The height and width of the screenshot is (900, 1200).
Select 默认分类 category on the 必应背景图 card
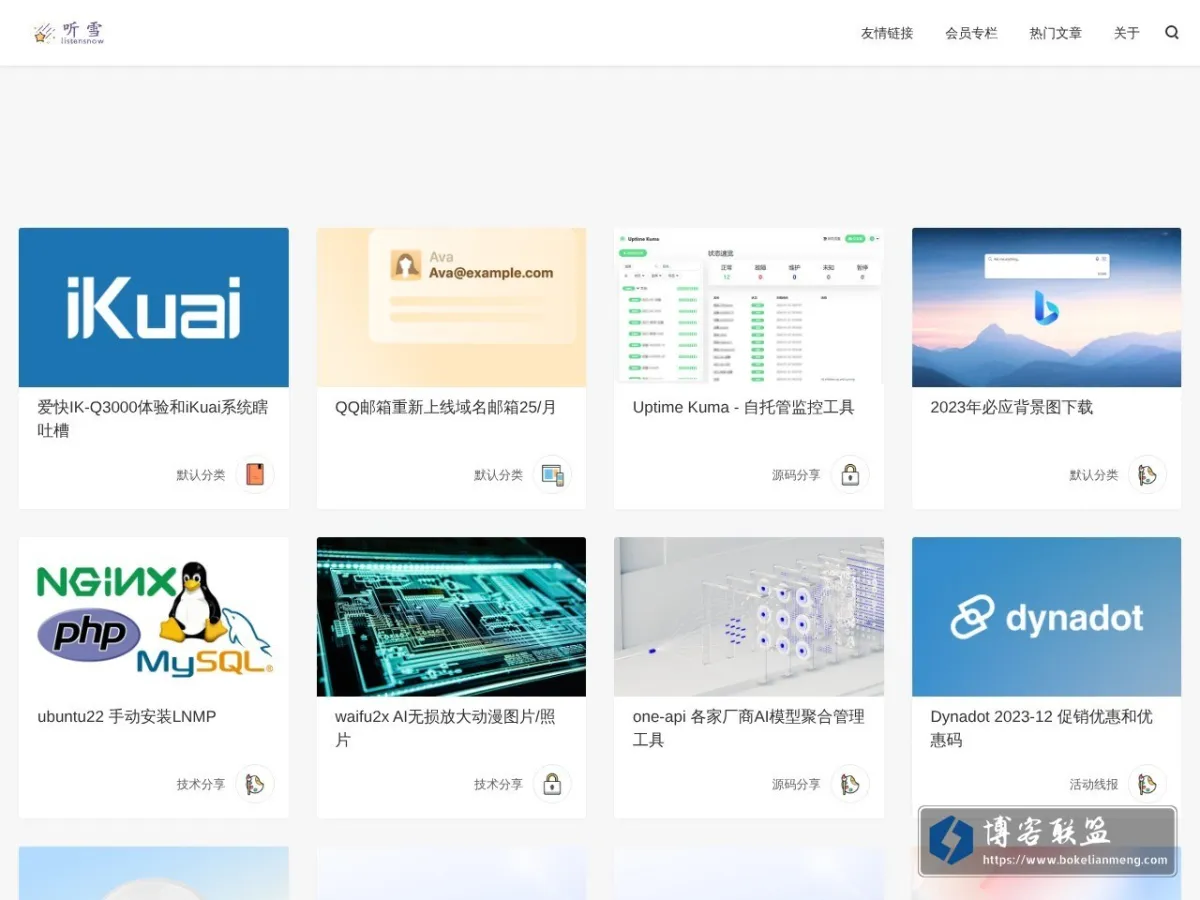tap(1094, 475)
